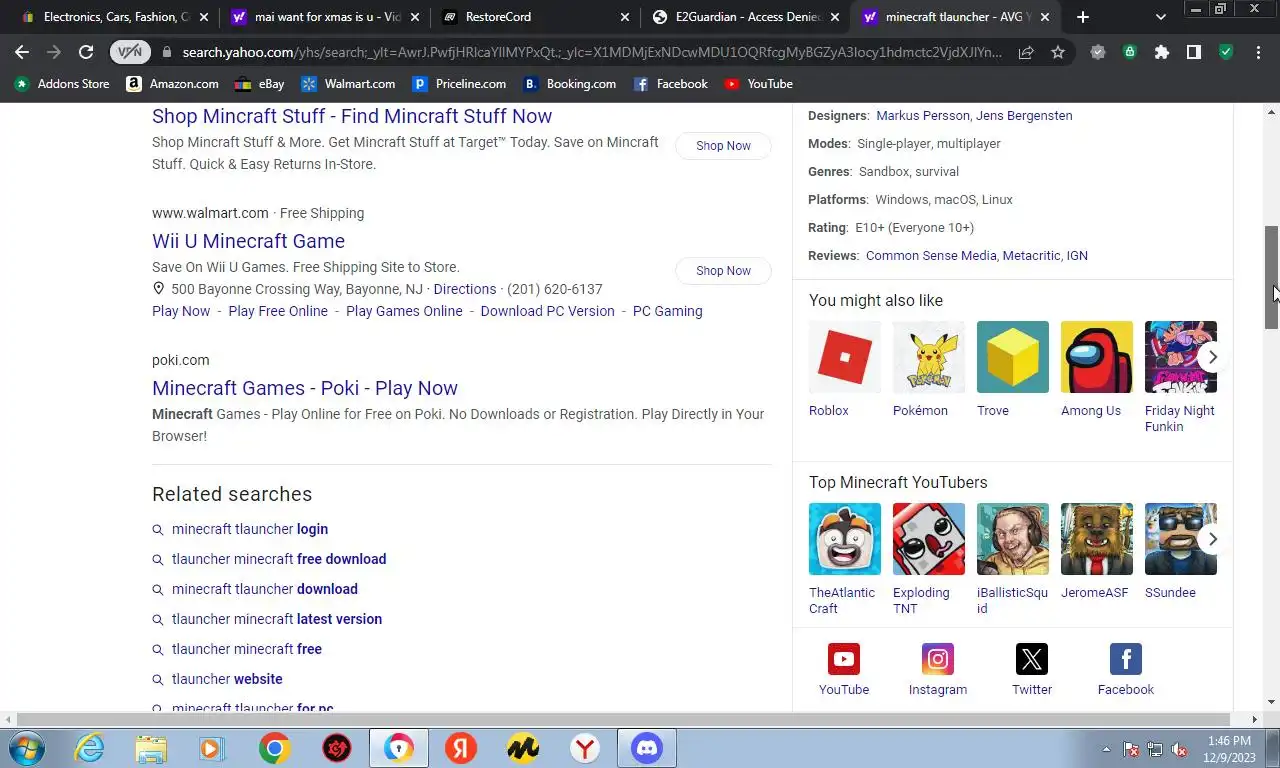Close the RestoreCord tab

[625, 17]
